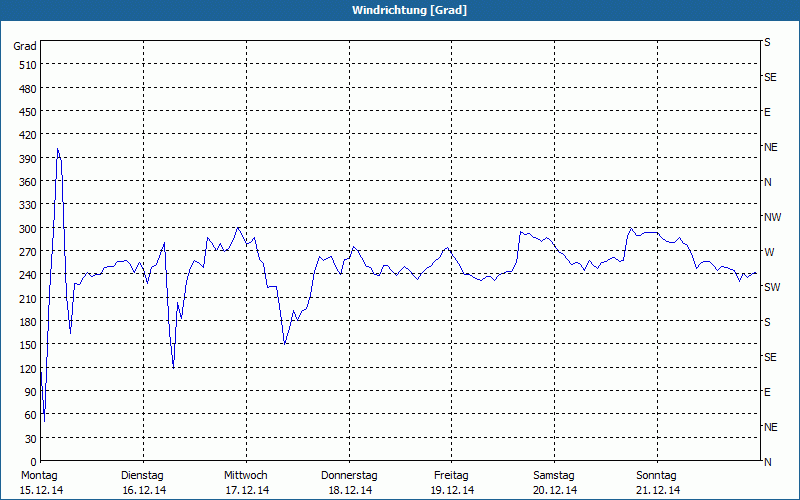Image resolution: width=800 pixels, height=500 pixels.
Task: Pick the "390" degree axis label
Action: click(28, 159)
